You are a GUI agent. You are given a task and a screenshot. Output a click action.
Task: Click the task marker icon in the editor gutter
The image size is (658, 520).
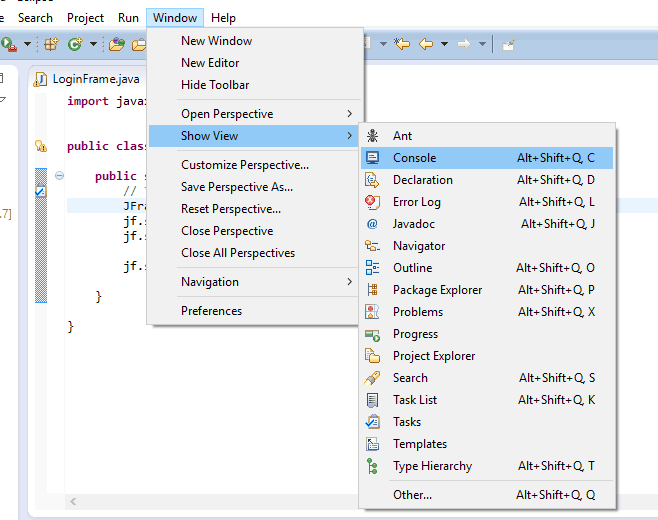(x=41, y=191)
